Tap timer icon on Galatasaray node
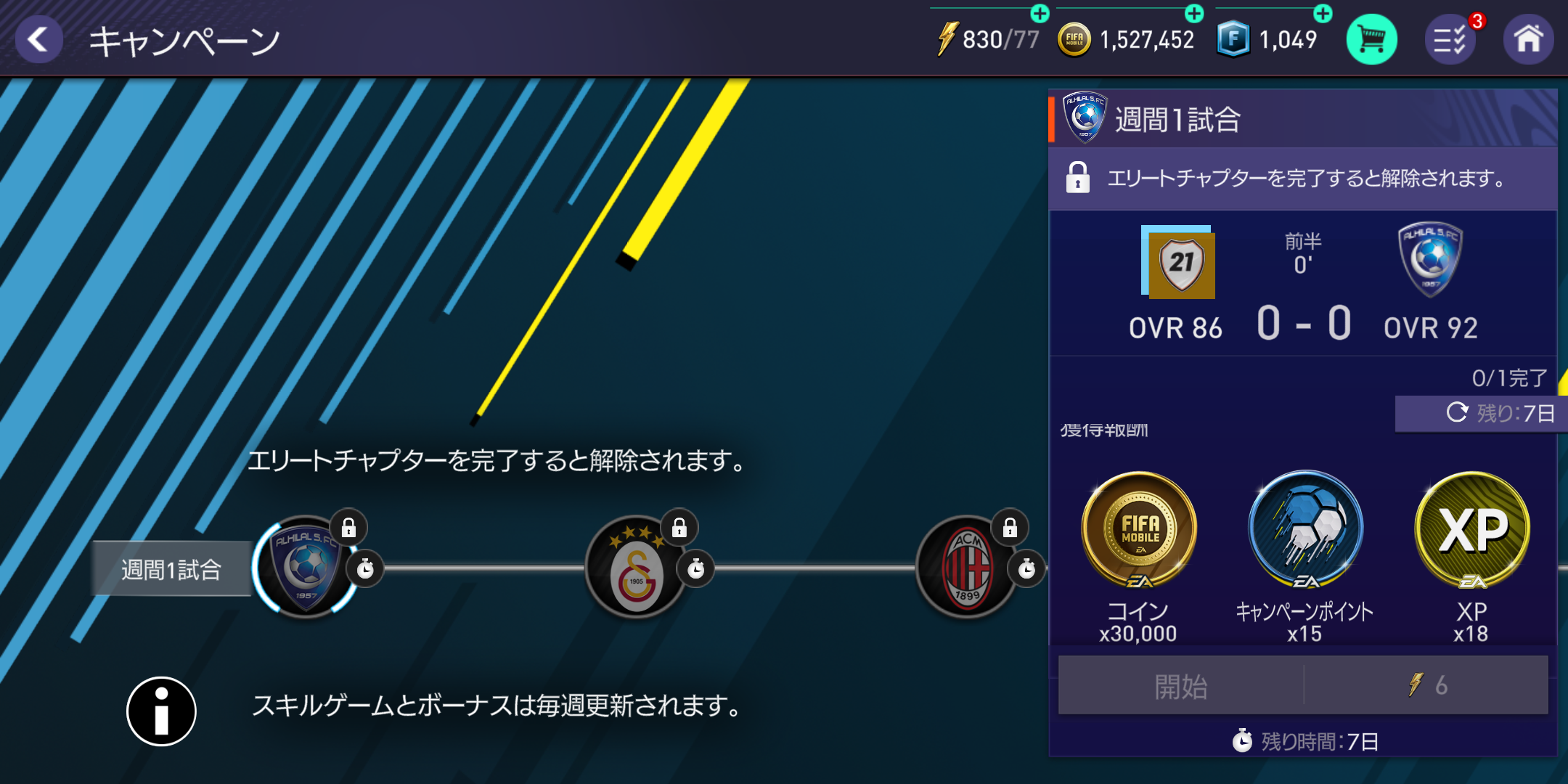 695,568
